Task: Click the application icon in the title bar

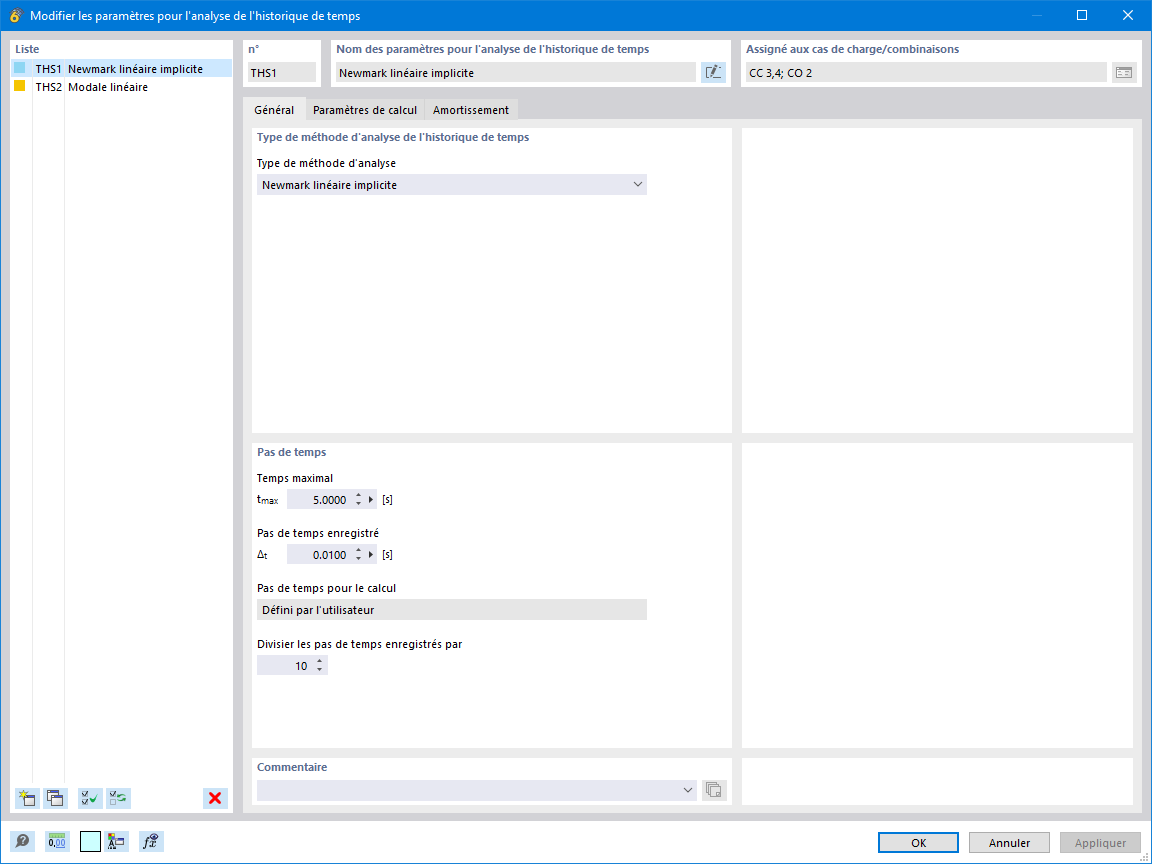Action: 15,15
